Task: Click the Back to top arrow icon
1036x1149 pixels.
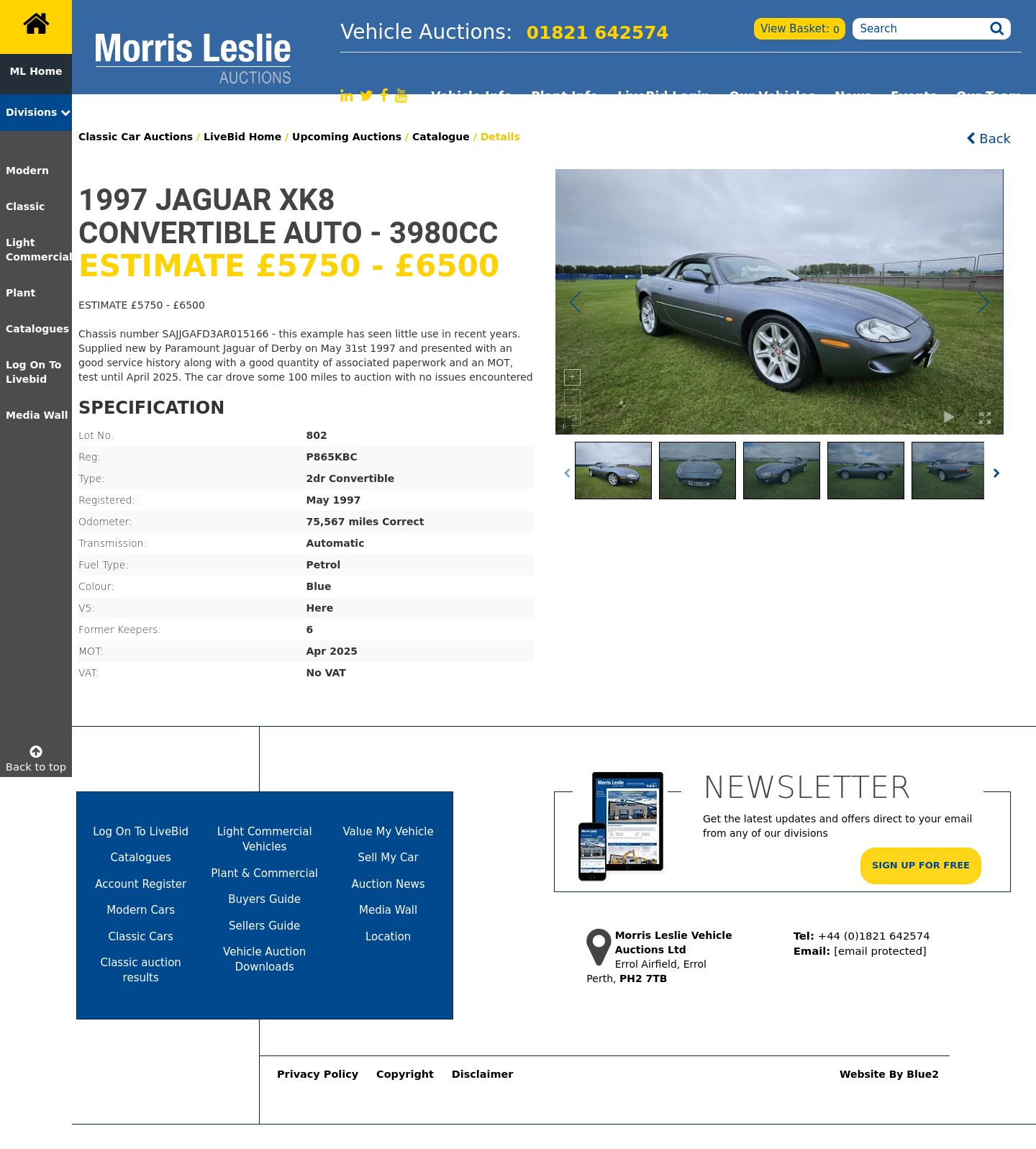Action: pyautogui.click(x=36, y=751)
